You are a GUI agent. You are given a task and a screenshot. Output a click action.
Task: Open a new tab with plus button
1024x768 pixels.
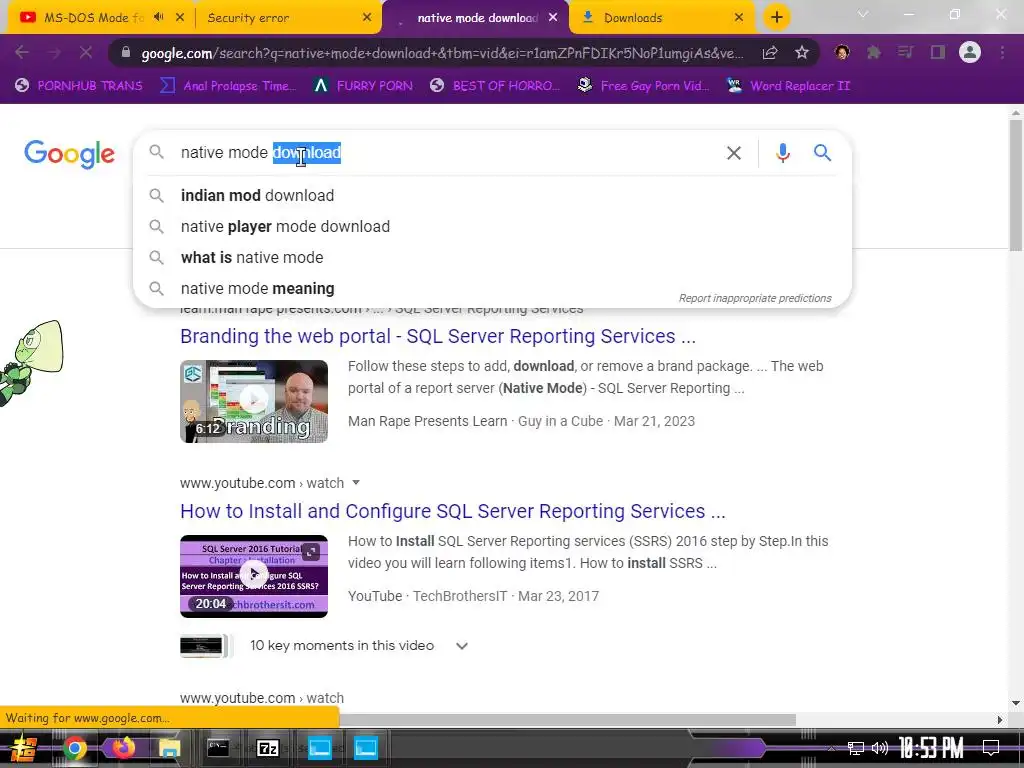point(776,18)
